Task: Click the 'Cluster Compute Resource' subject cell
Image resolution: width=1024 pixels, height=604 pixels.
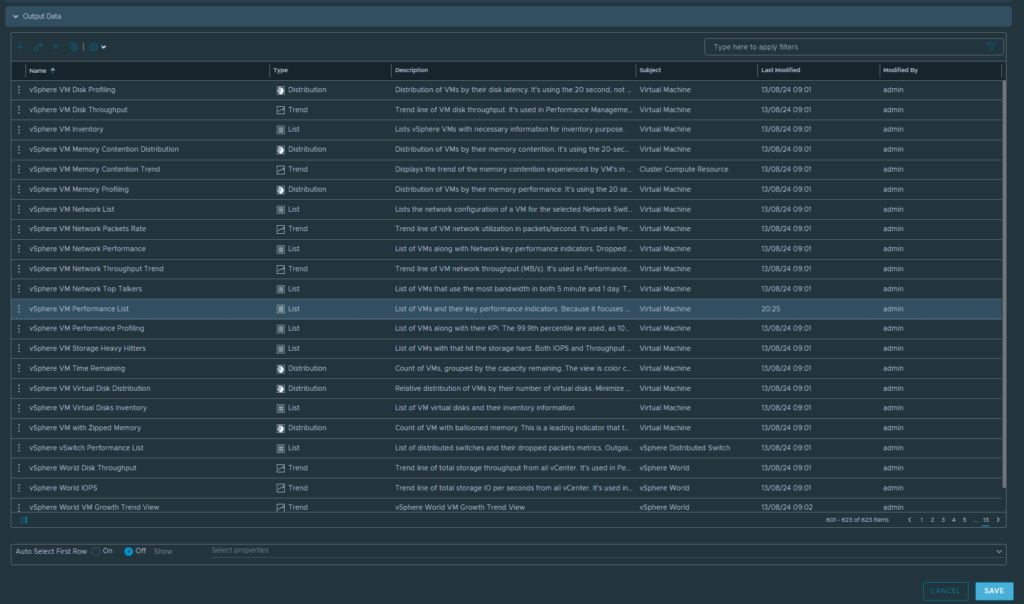Action: pyautogui.click(x=684, y=169)
